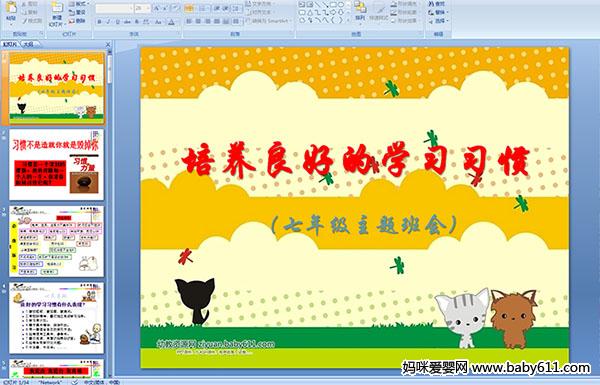Select the rectangle shape in the shapes gallery
Screen dimensions: 600x385
coord(333,4)
